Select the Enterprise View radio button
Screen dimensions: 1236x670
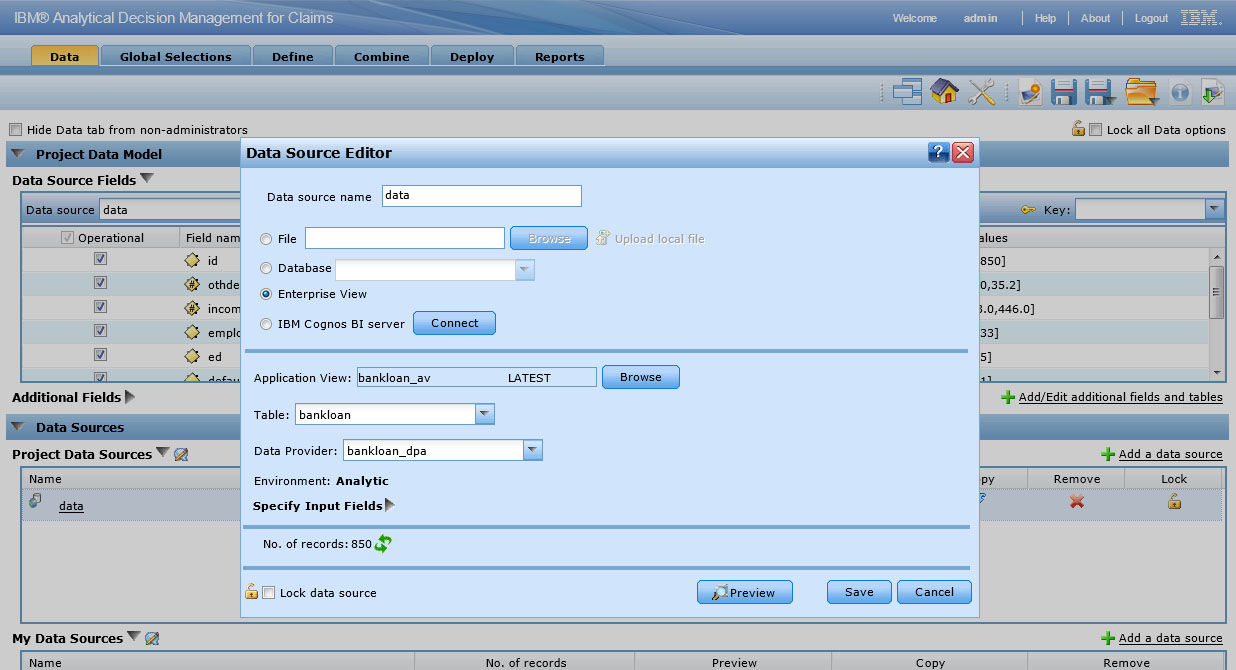pyautogui.click(x=266, y=294)
